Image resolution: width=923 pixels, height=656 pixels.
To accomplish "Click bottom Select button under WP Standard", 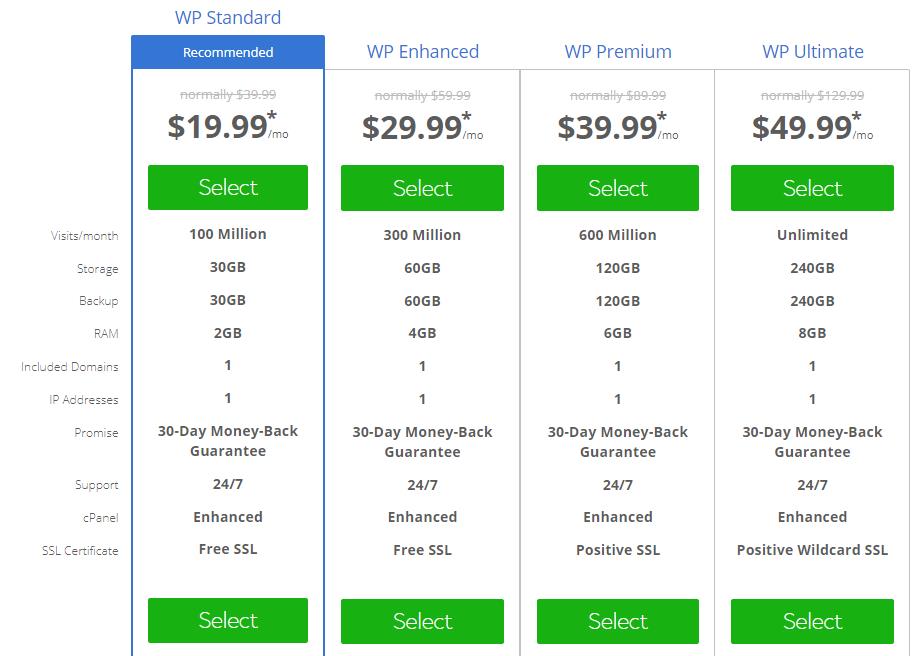I will pyautogui.click(x=228, y=620).
